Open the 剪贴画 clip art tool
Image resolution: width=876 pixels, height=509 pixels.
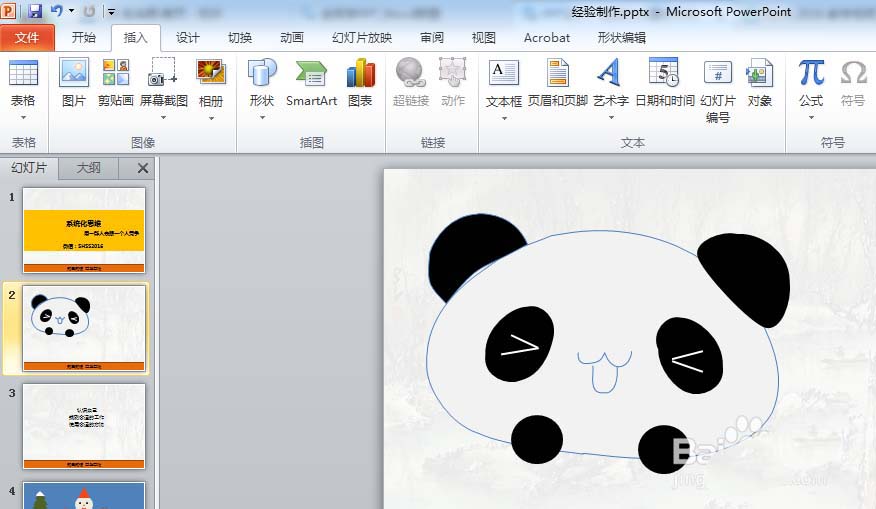[116, 73]
